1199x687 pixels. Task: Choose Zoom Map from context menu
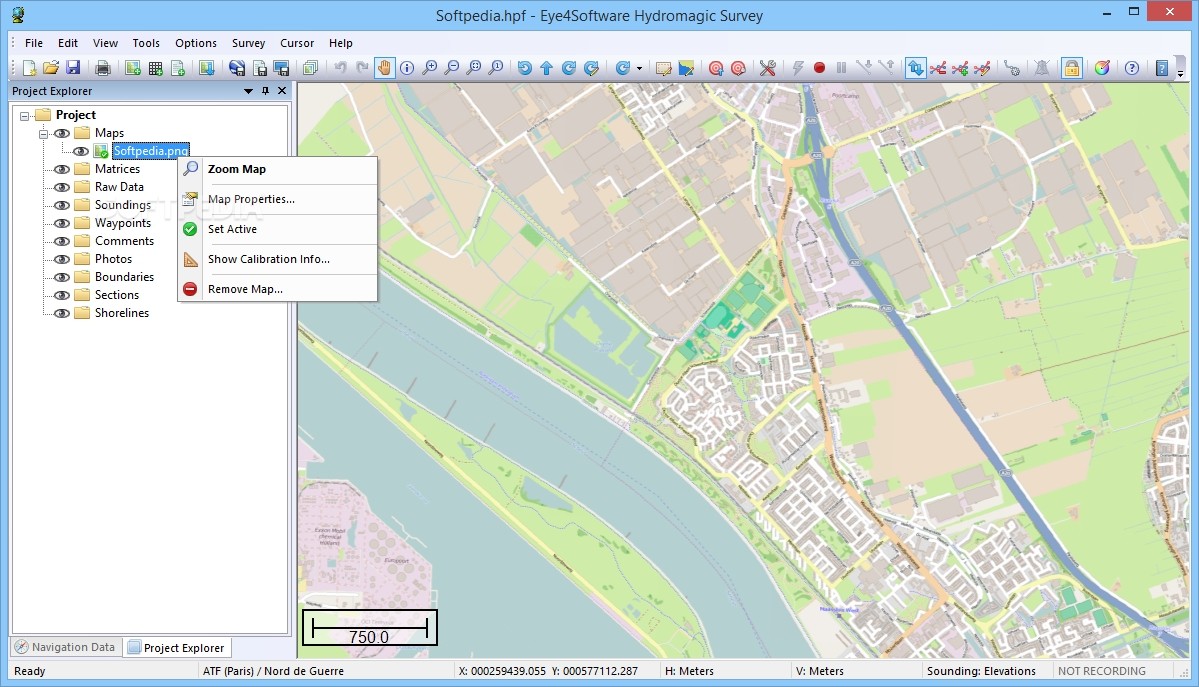[x=278, y=169]
